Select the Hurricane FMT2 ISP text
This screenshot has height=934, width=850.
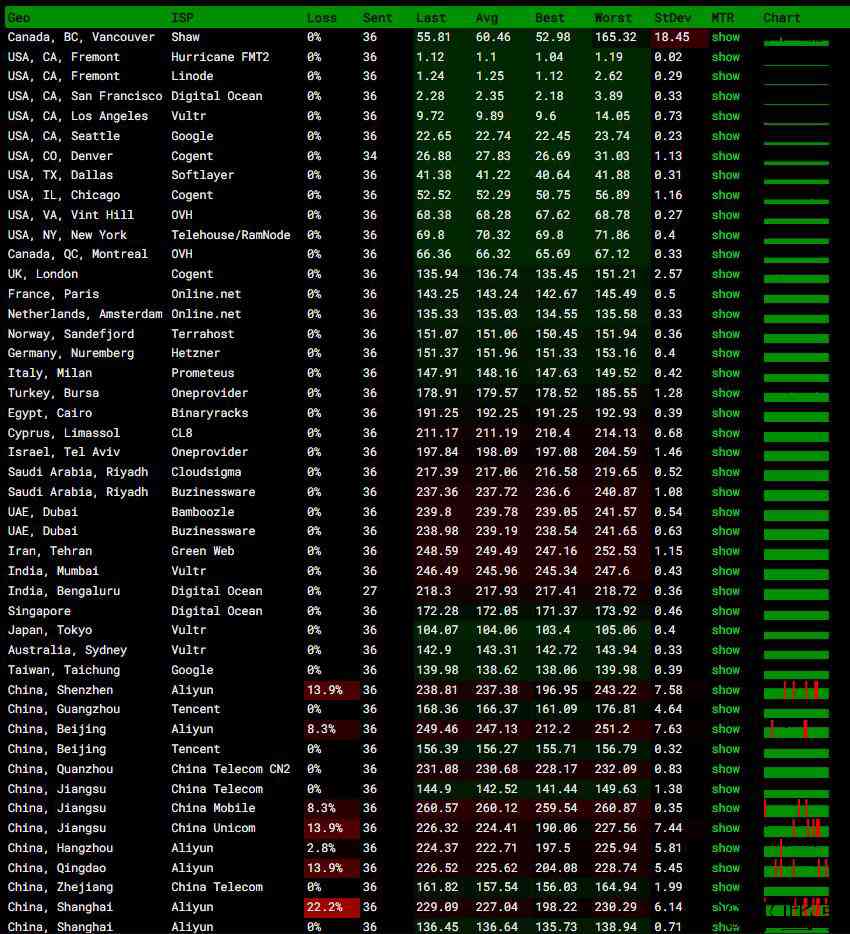click(220, 57)
